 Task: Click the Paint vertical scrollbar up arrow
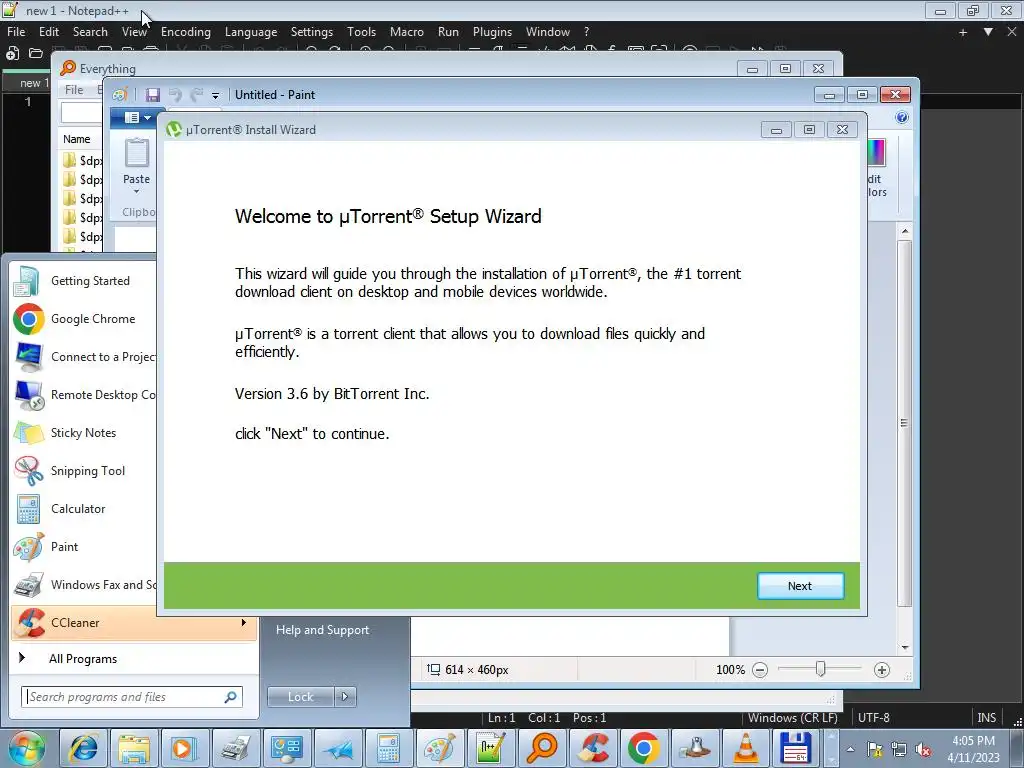(905, 231)
